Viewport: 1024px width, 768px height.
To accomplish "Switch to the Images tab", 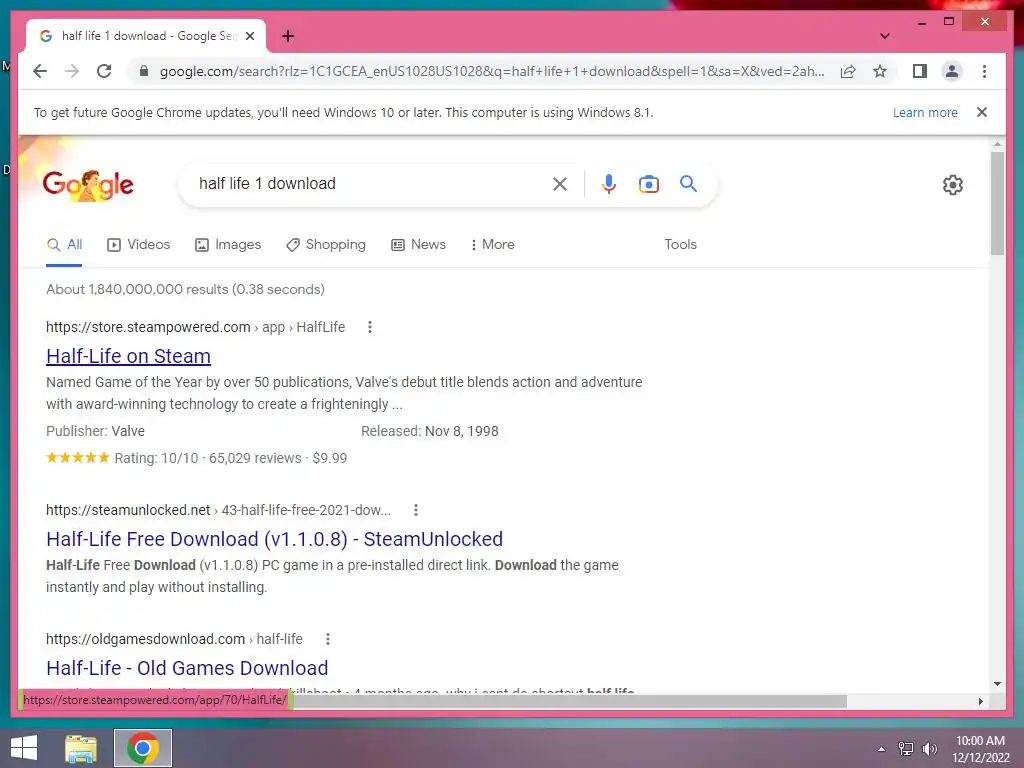I will pos(228,245).
